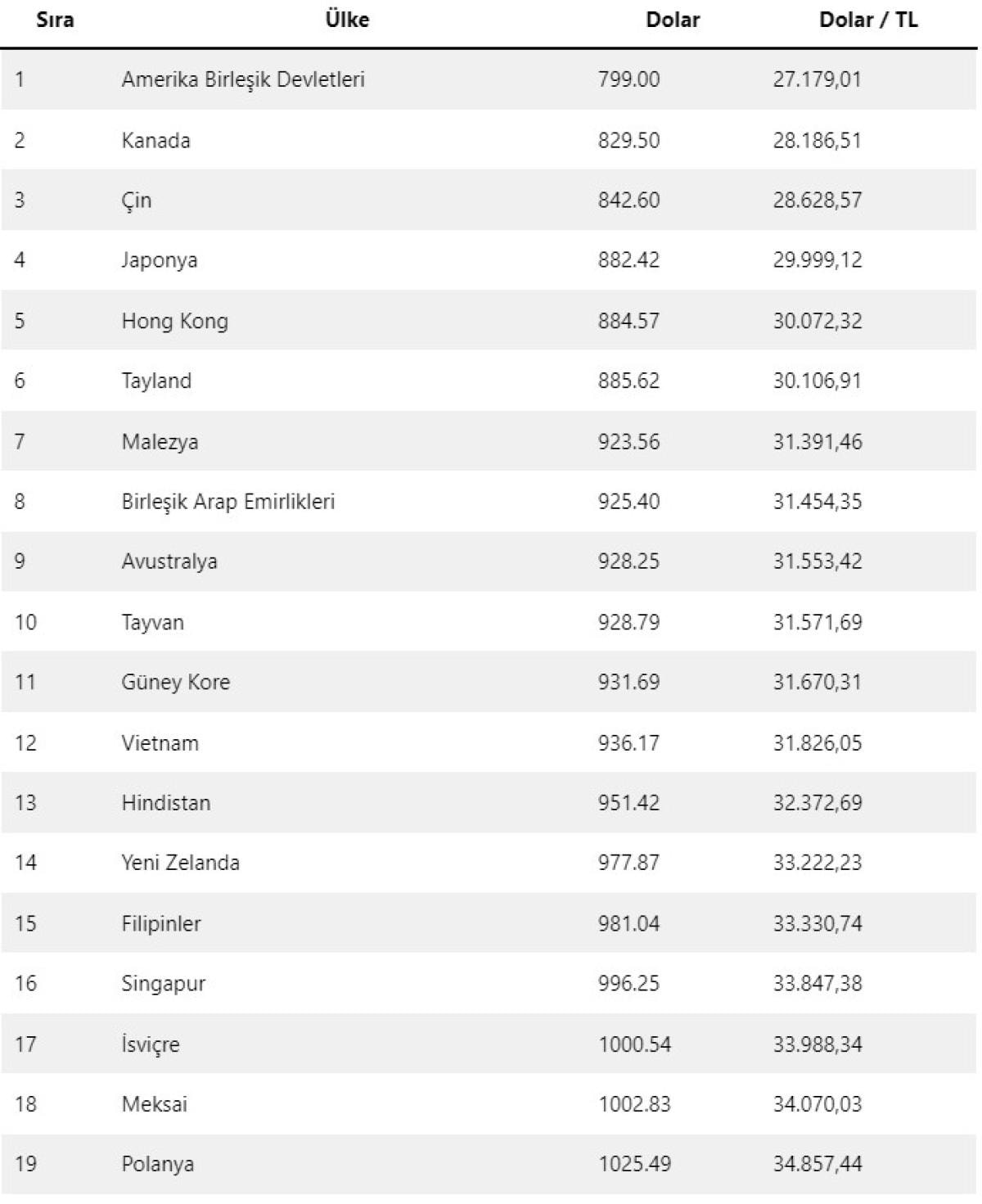Click the 996.25 price for Singapur
The height and width of the screenshot is (1204, 982).
[x=628, y=984]
